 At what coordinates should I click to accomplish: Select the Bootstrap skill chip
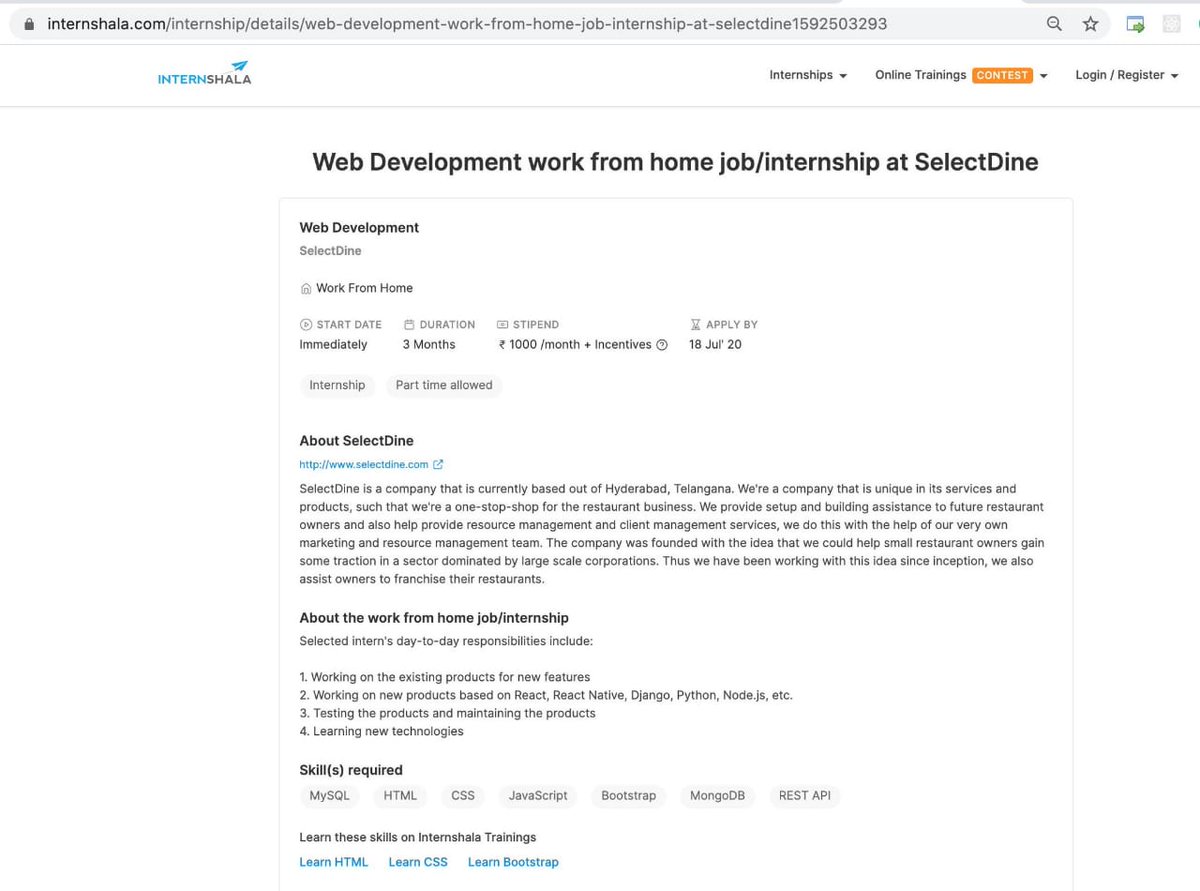click(629, 796)
